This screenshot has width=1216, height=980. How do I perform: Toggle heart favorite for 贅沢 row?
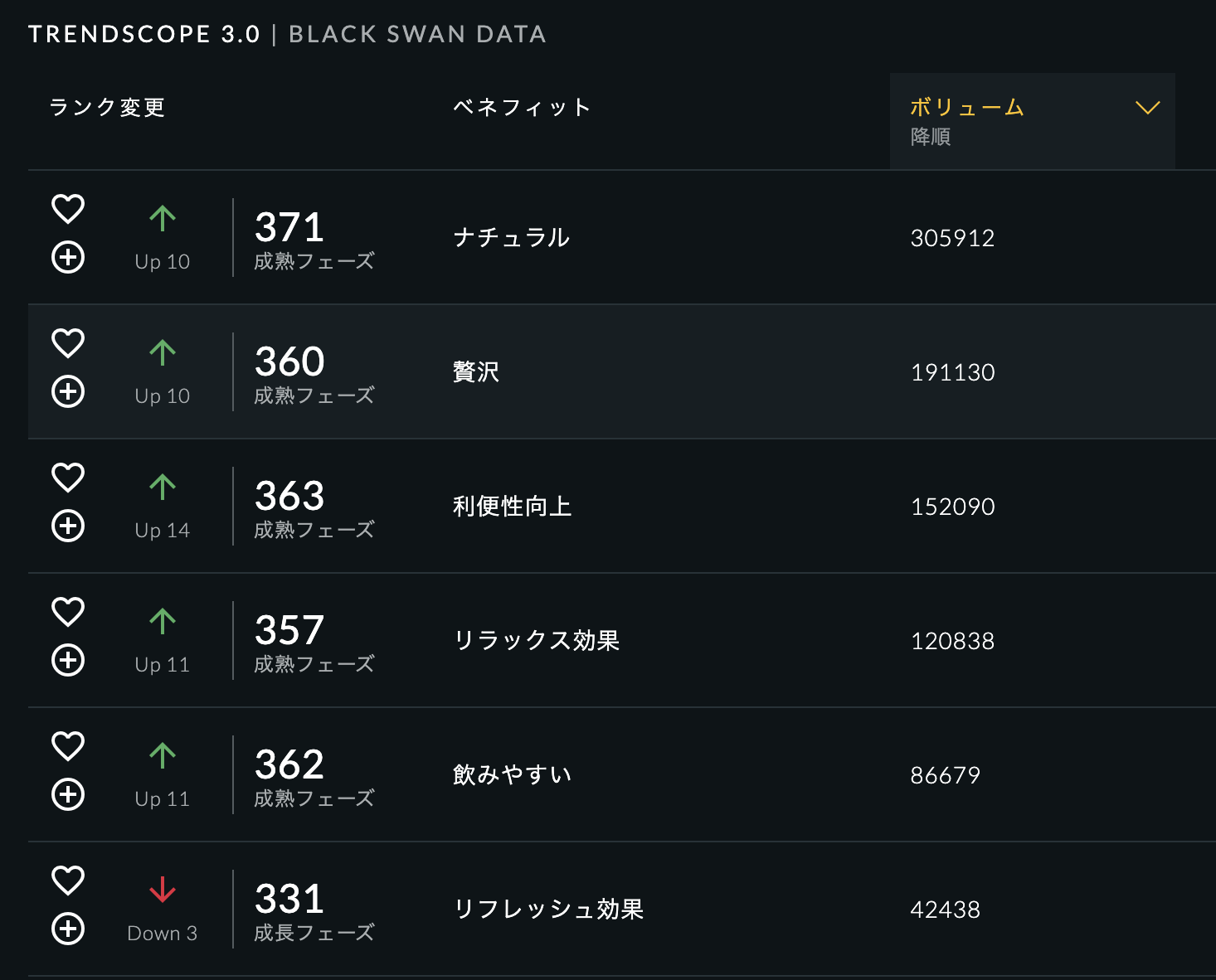click(68, 343)
